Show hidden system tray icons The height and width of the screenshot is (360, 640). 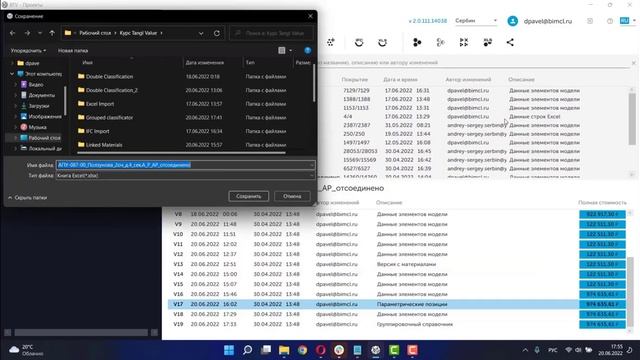pyautogui.click(x=525, y=350)
